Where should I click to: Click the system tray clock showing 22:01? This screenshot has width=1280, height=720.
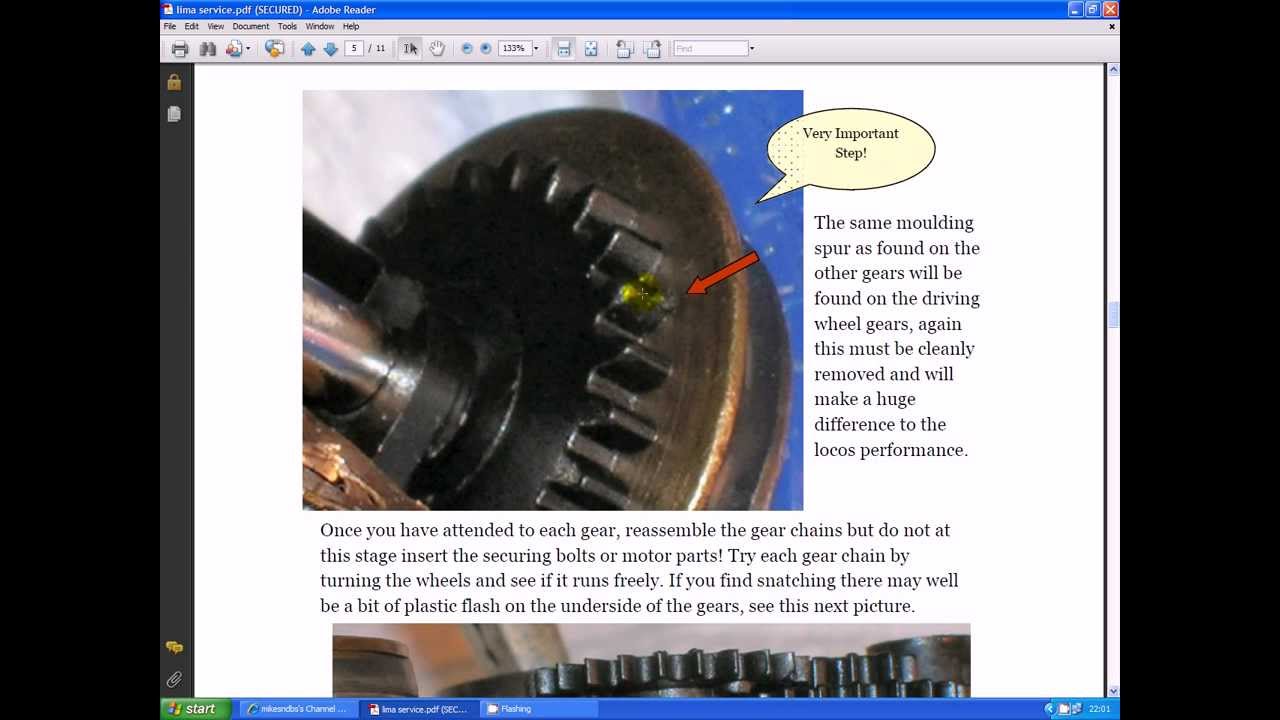tap(1101, 709)
